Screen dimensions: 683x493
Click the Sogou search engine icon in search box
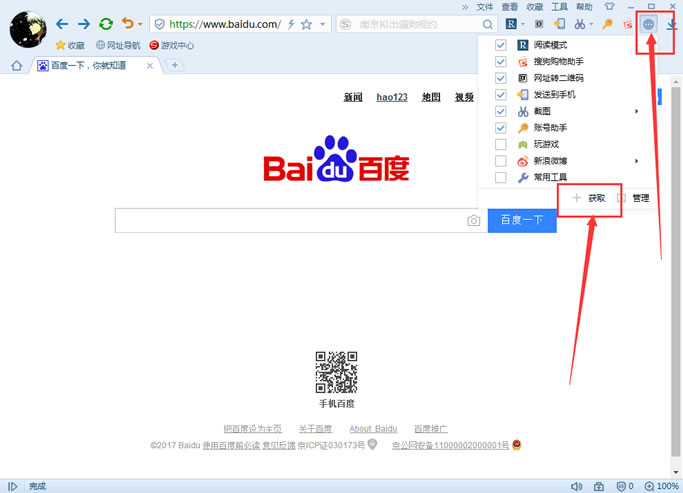pyautogui.click(x=345, y=24)
